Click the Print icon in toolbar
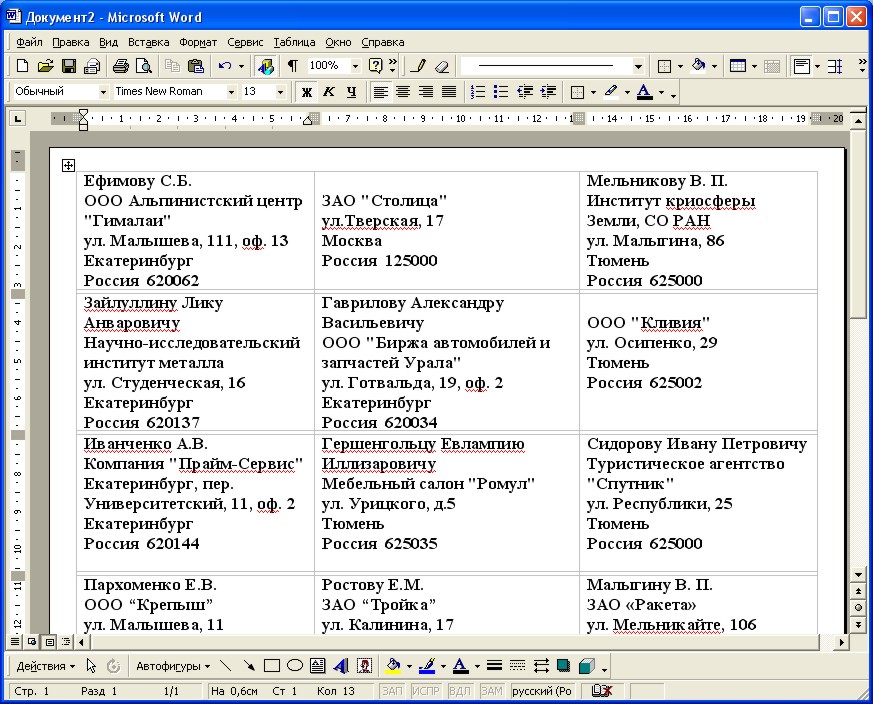The image size is (873, 704). (120, 66)
